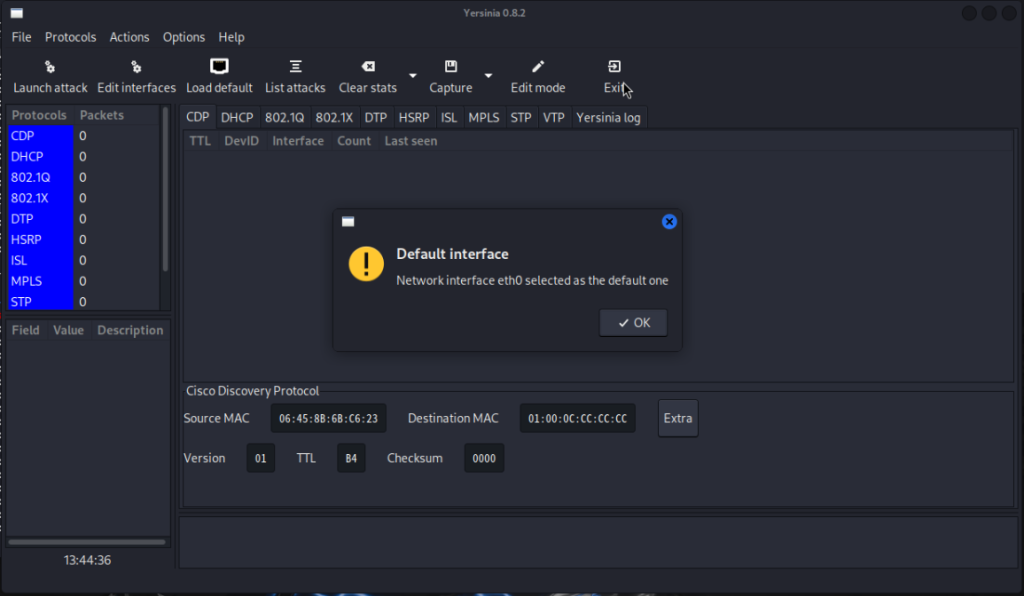Screen dimensions: 1024x596
Task: Switch to the ISL tab
Action: [449, 118]
